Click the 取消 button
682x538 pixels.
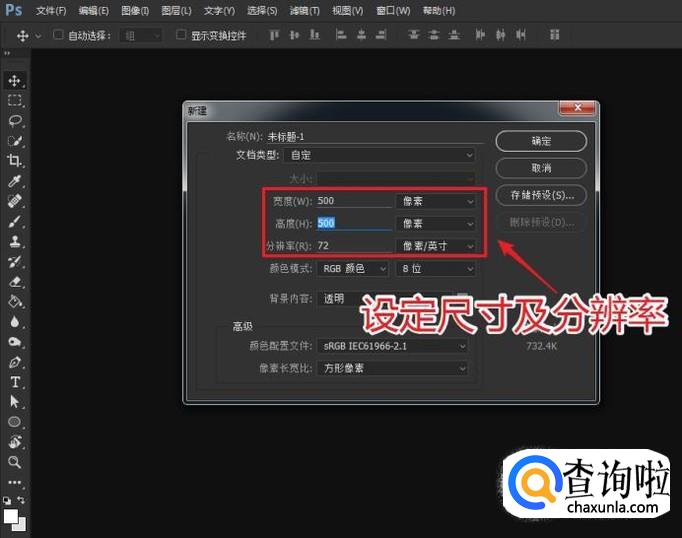(x=541, y=168)
